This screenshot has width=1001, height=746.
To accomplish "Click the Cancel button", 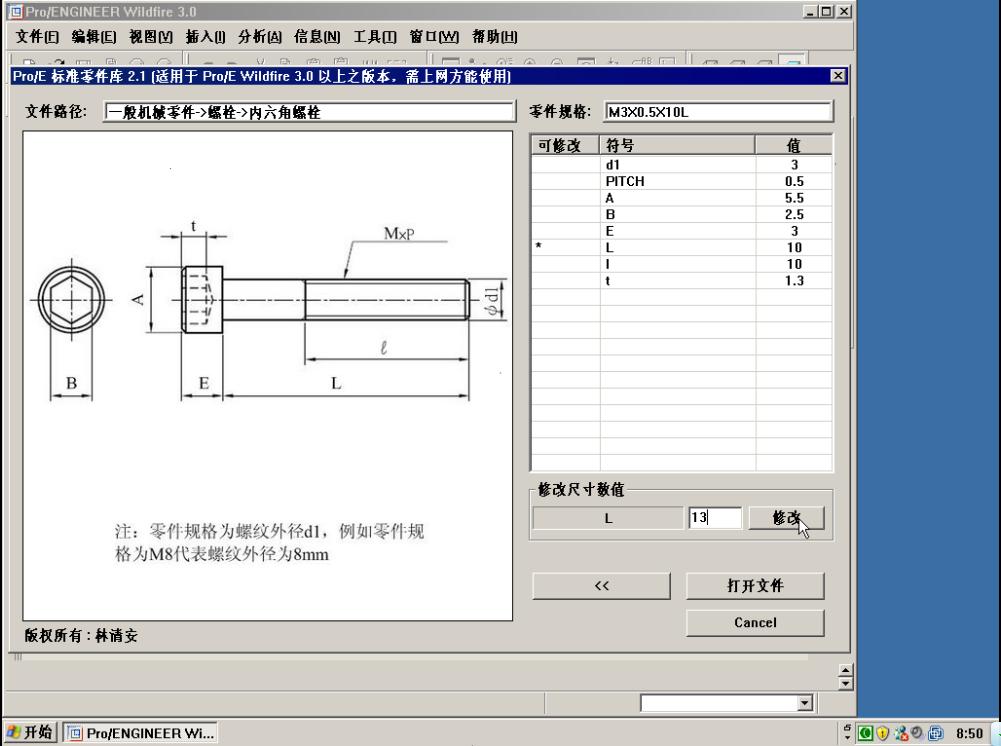I will point(755,622).
